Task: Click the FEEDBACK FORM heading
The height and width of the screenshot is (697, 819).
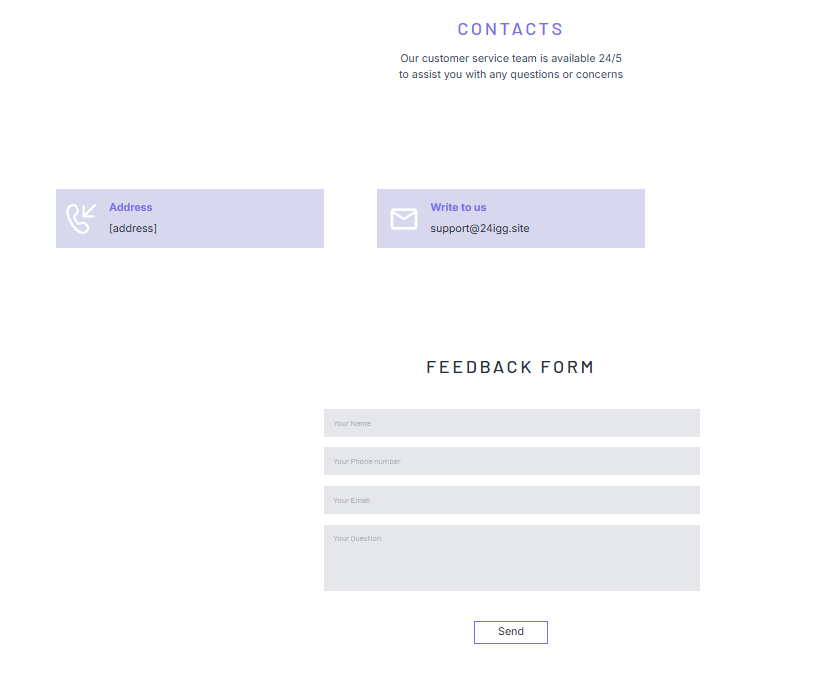Action: click(510, 367)
